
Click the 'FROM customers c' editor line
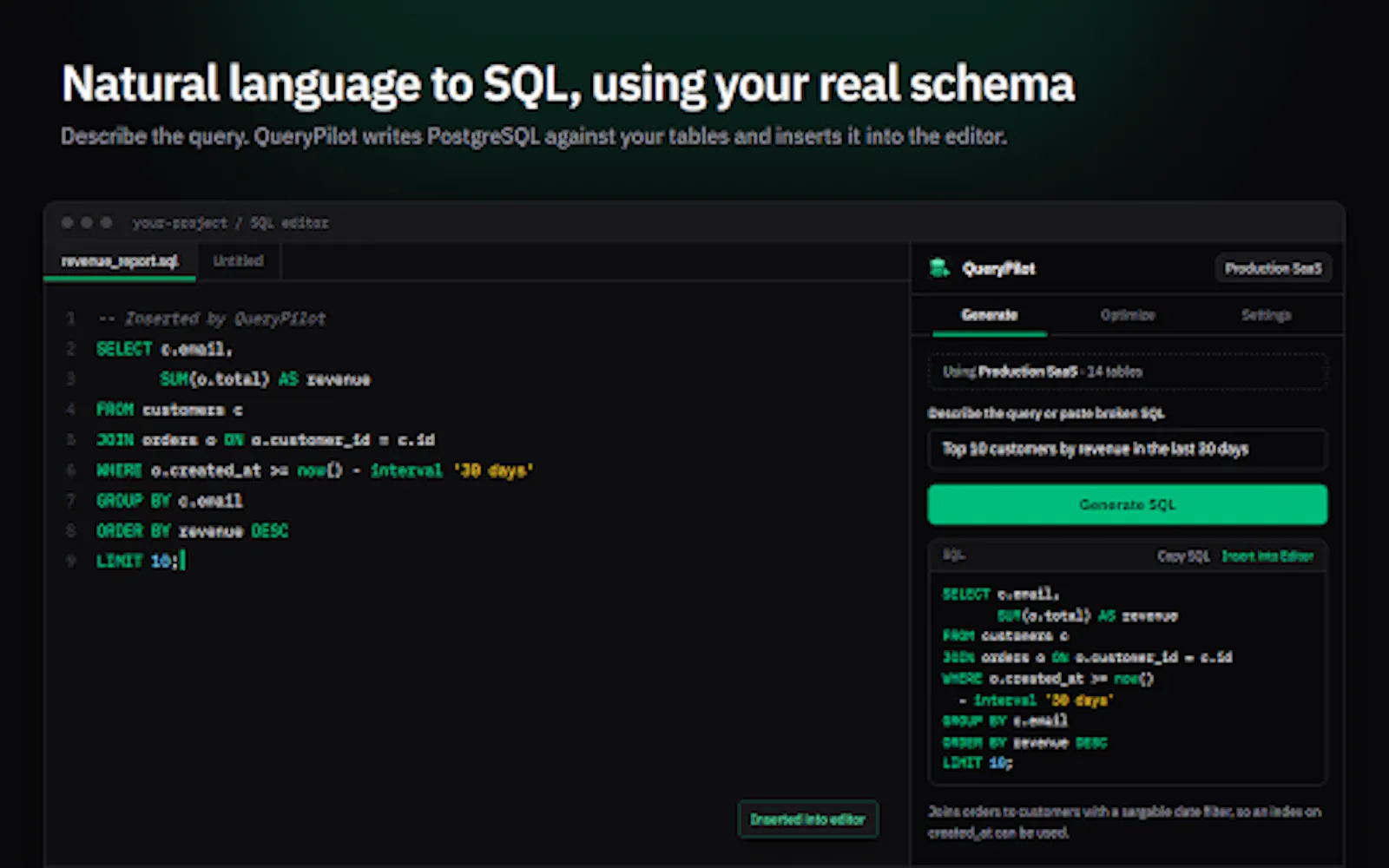169,409
